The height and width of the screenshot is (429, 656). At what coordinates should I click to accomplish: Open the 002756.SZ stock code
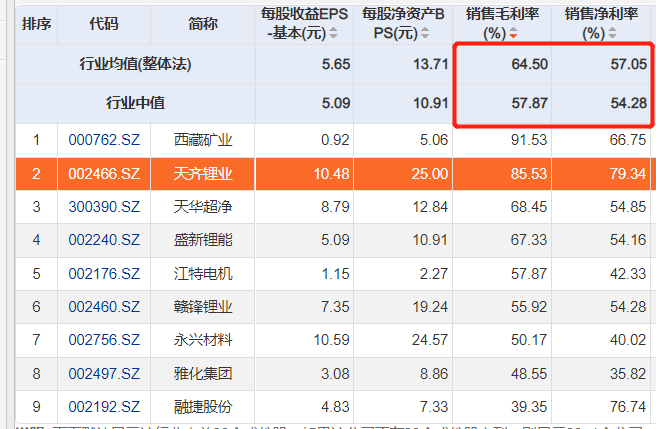pyautogui.click(x=104, y=340)
